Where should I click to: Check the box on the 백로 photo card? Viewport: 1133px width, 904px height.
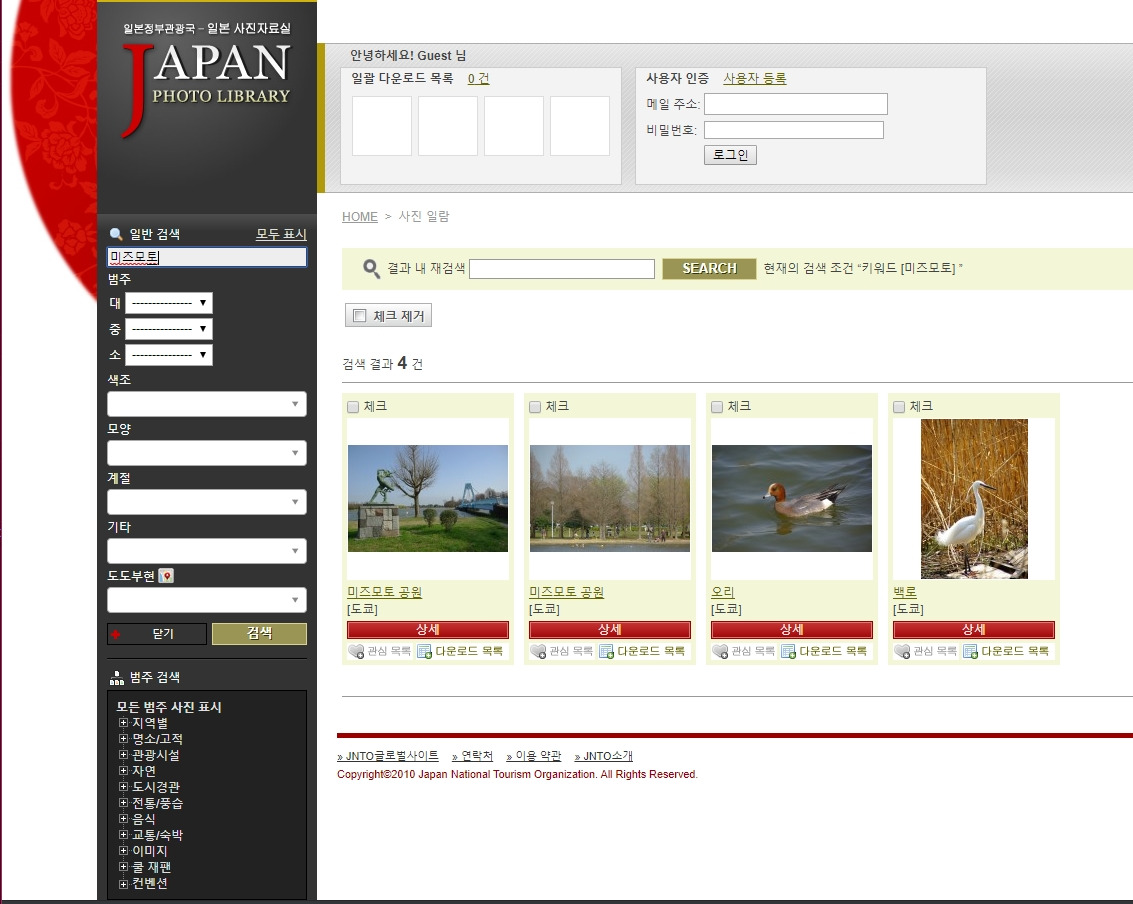[900, 407]
